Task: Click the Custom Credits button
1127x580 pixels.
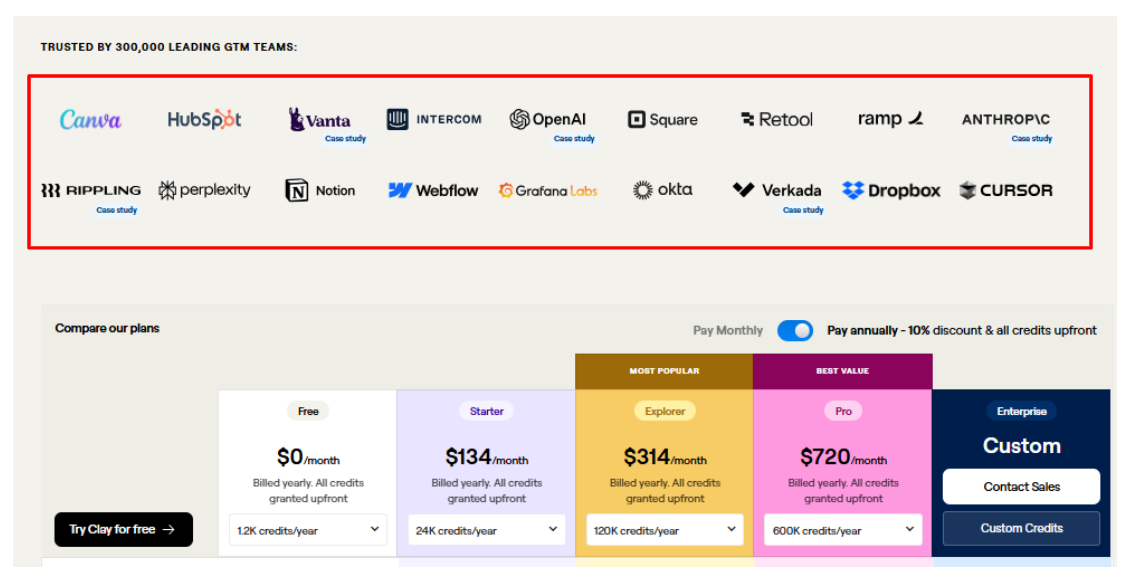Action: [1021, 528]
